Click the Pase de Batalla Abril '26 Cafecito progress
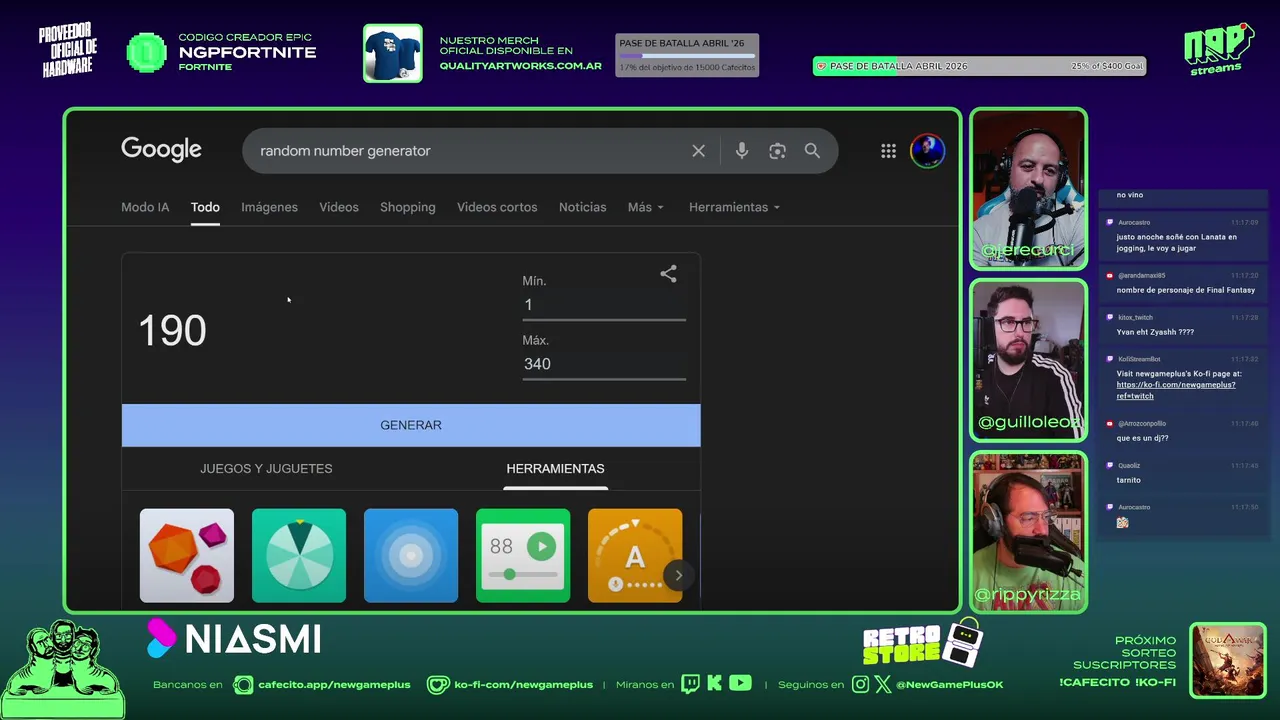This screenshot has height=720, width=1280. pos(687,55)
